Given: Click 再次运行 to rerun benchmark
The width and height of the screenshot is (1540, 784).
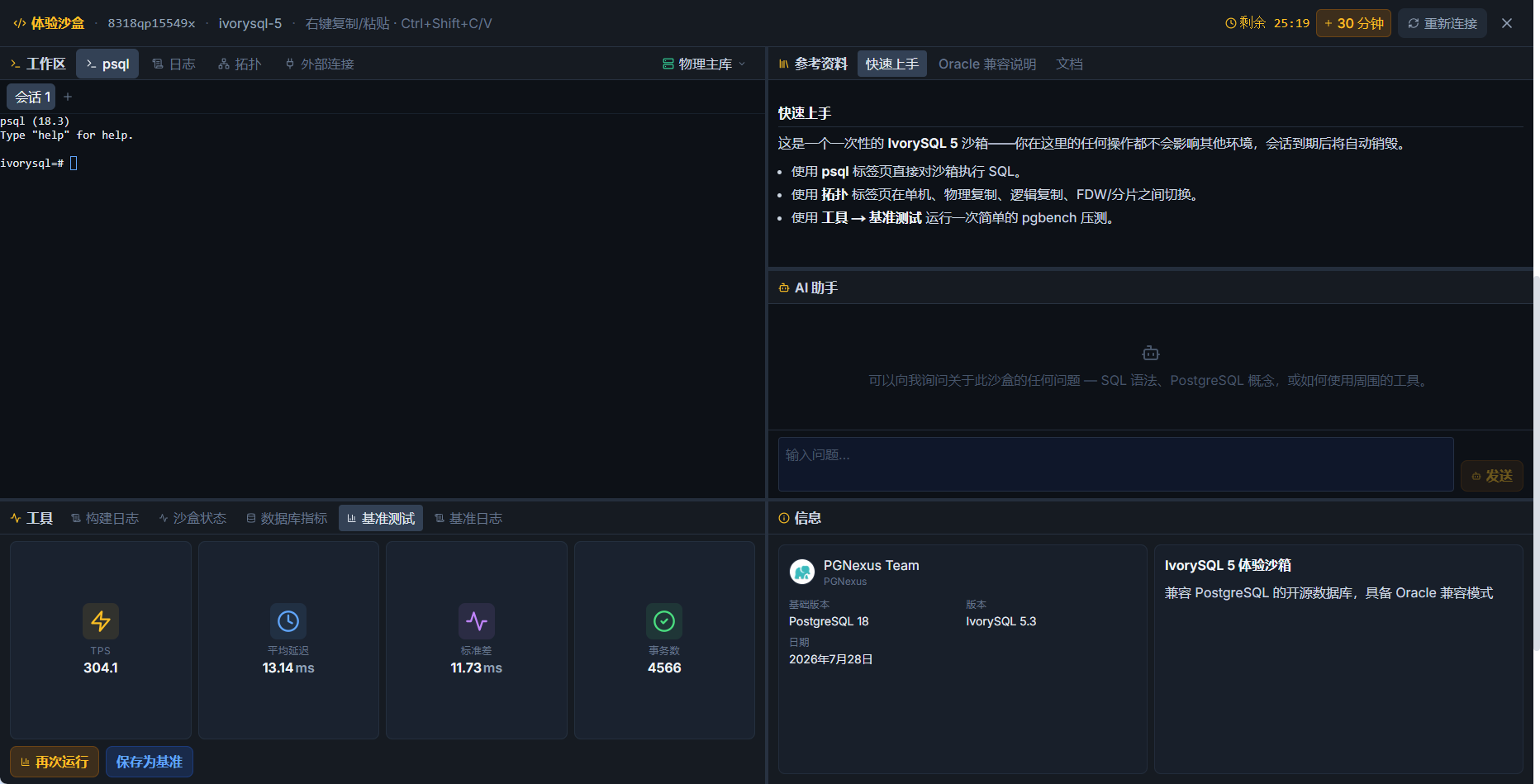Looking at the screenshot, I should (x=55, y=762).
